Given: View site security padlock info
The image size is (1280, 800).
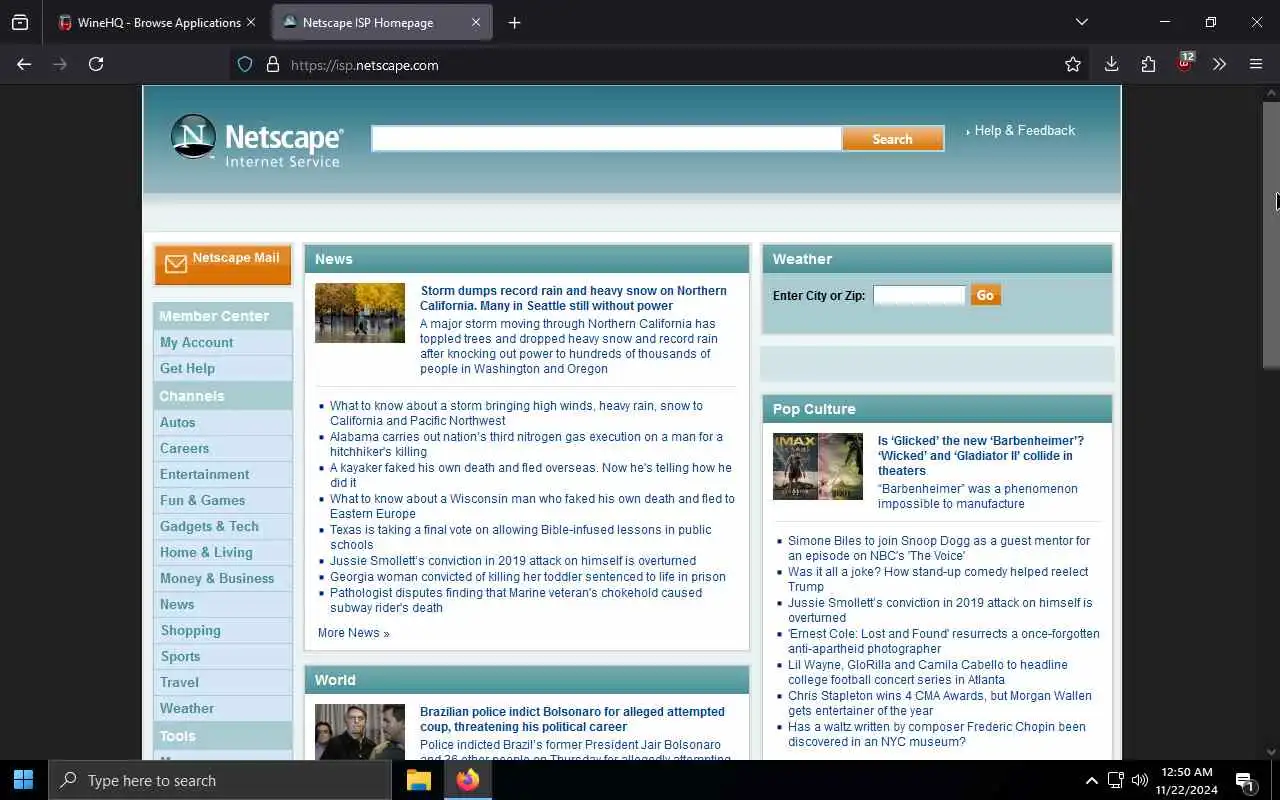Looking at the screenshot, I should [272, 65].
